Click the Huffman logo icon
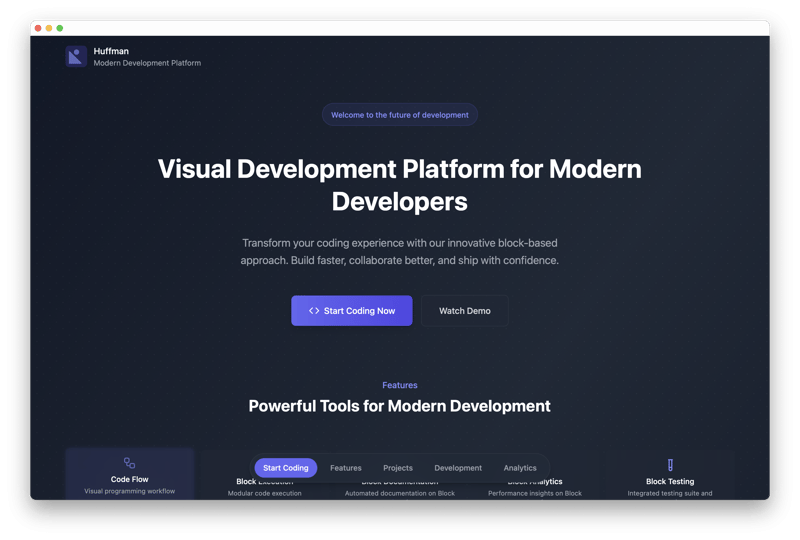The width and height of the screenshot is (800, 540). coord(76,57)
